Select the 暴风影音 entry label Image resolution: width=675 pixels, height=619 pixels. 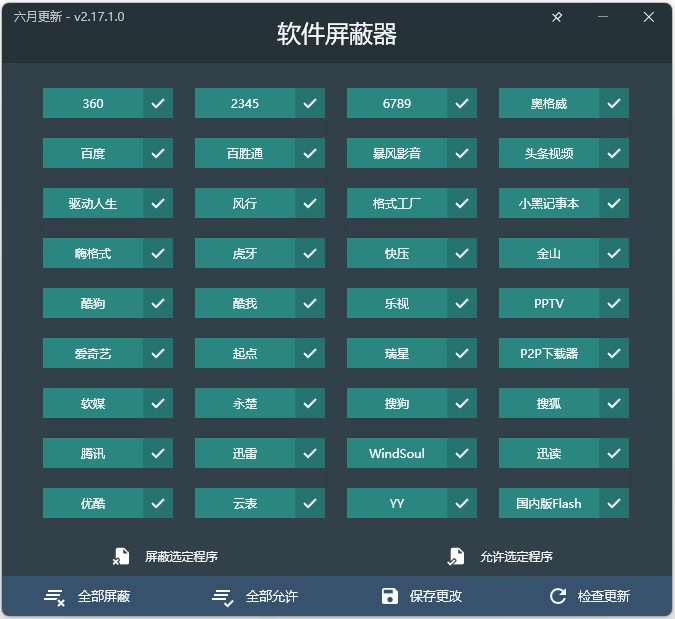coord(397,153)
